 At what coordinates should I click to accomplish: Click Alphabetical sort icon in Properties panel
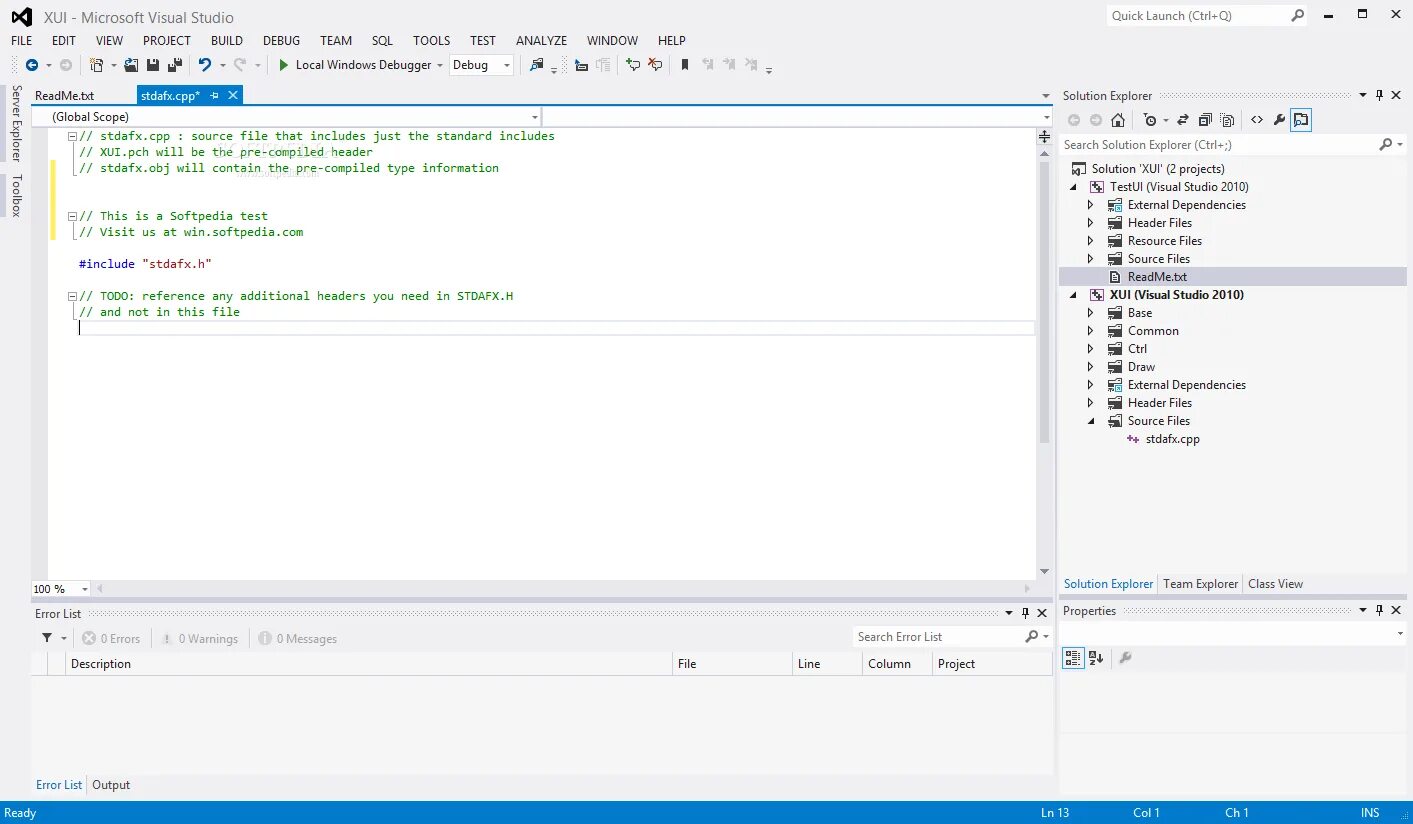[1096, 658]
